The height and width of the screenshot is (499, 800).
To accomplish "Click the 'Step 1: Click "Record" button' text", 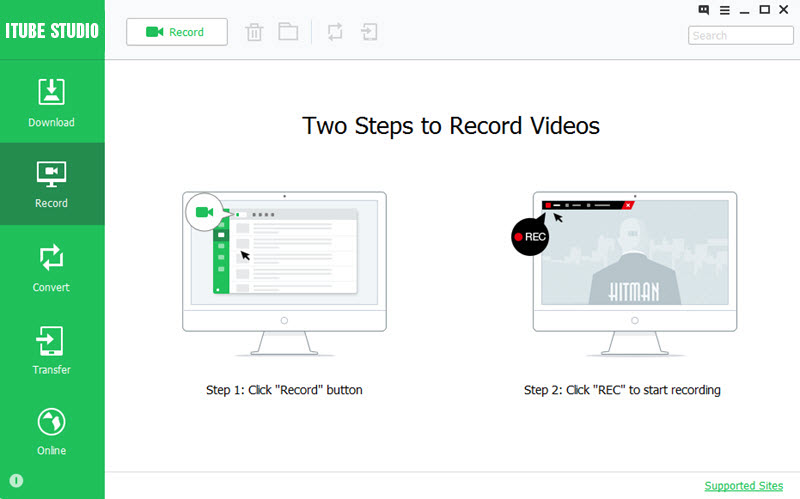I will point(284,390).
